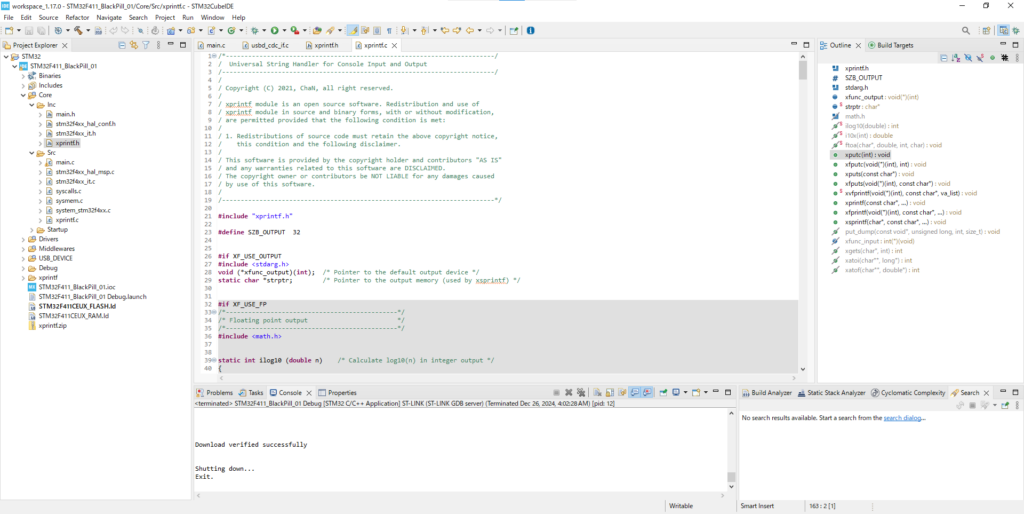Open dropdown arrow next to Run button

tap(284, 30)
